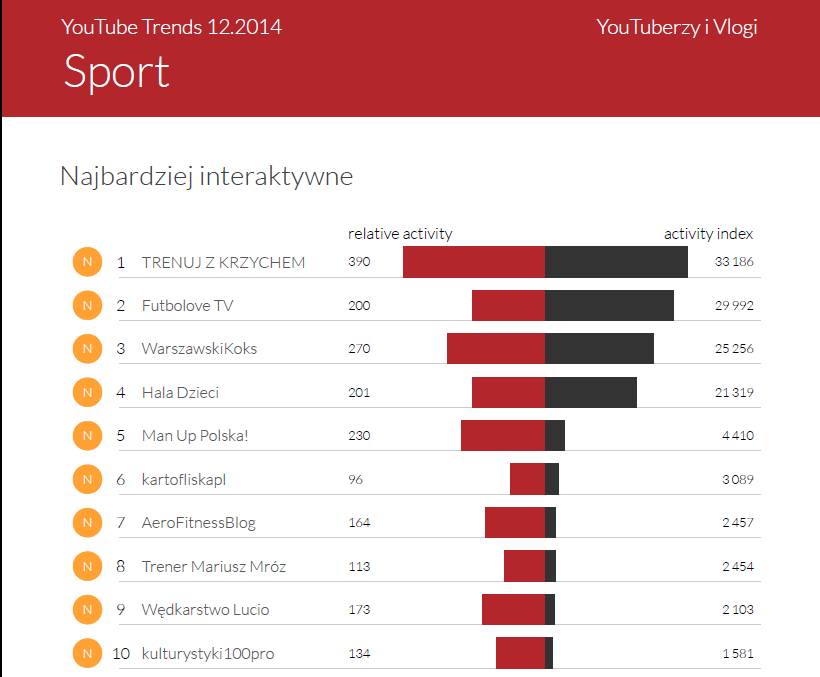Click the N badge beside Hala Dzieci
Image resolution: width=820 pixels, height=677 pixels.
pyautogui.click(x=88, y=393)
